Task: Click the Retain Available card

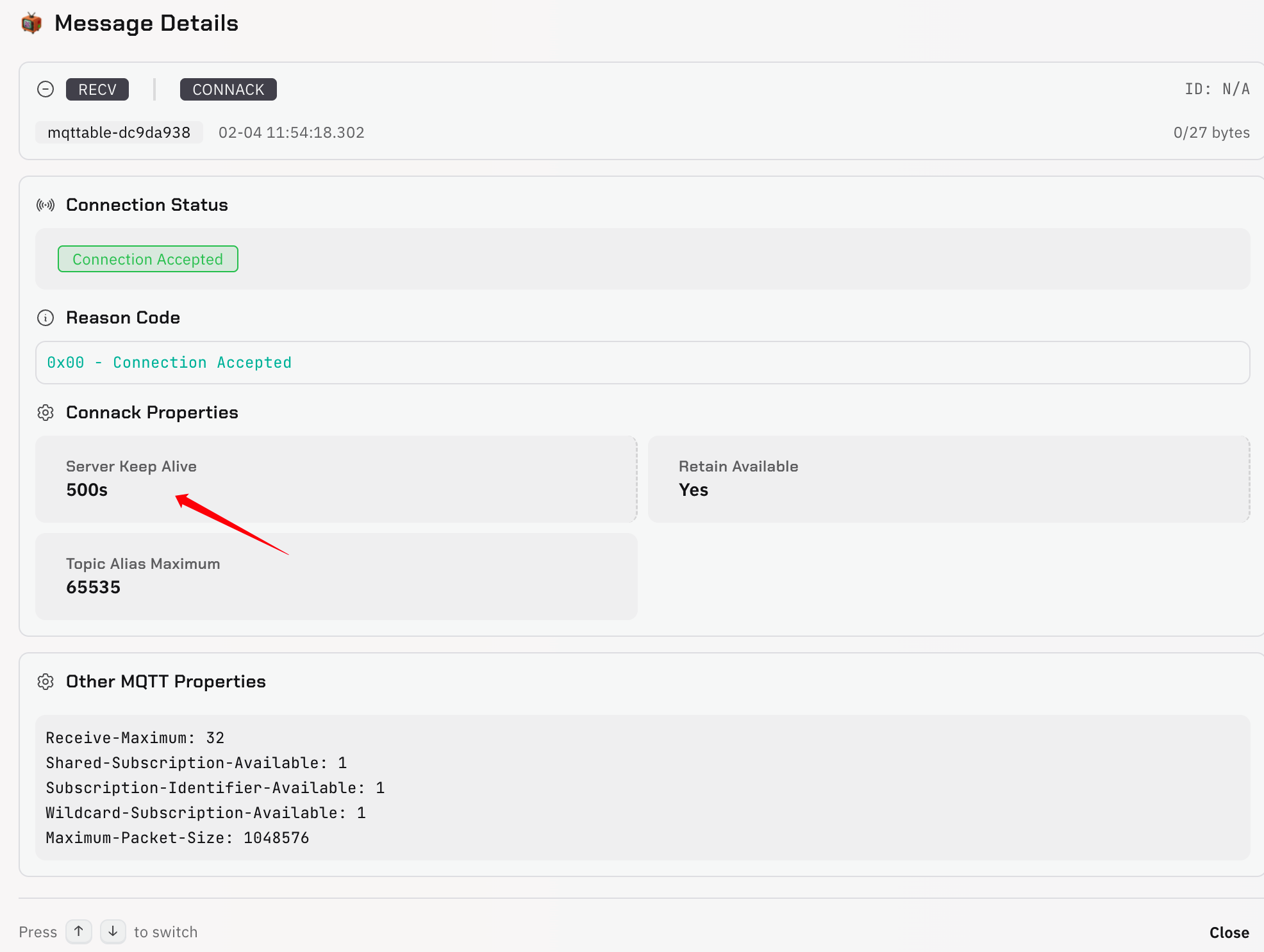Action: point(948,479)
